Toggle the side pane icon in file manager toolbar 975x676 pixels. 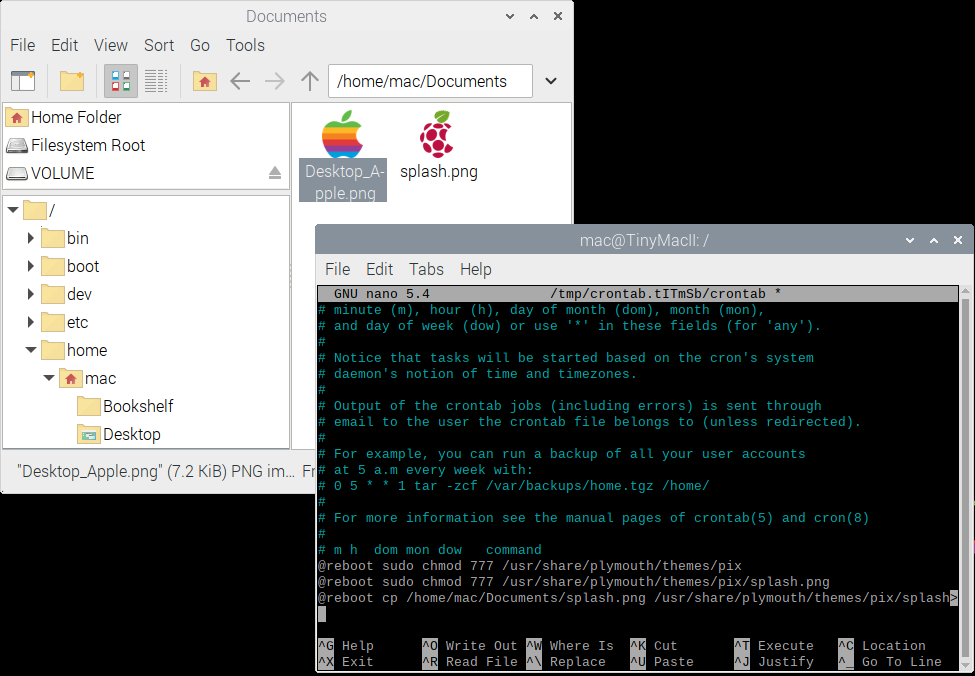(x=23, y=81)
